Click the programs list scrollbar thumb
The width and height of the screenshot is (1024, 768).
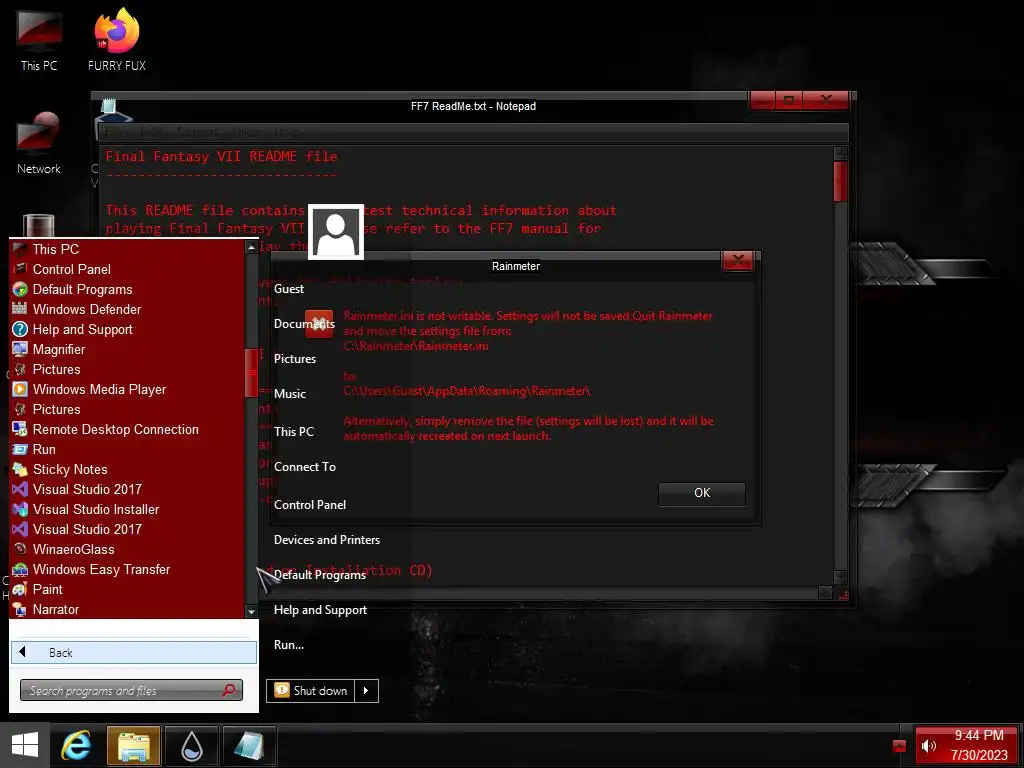(x=251, y=373)
